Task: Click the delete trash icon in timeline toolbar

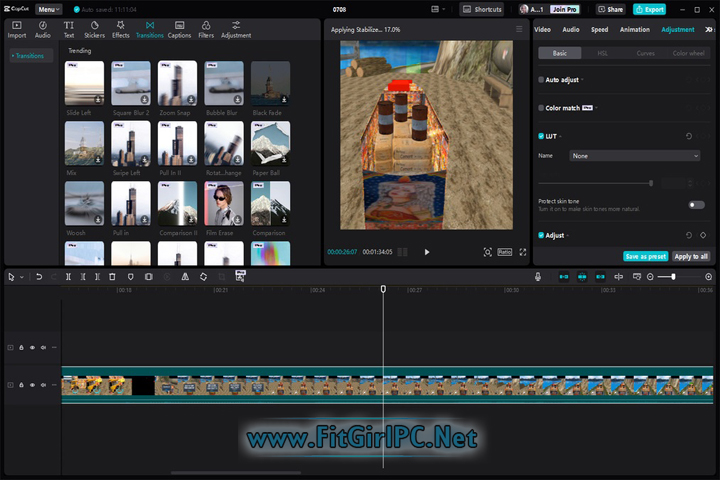Action: (112, 276)
